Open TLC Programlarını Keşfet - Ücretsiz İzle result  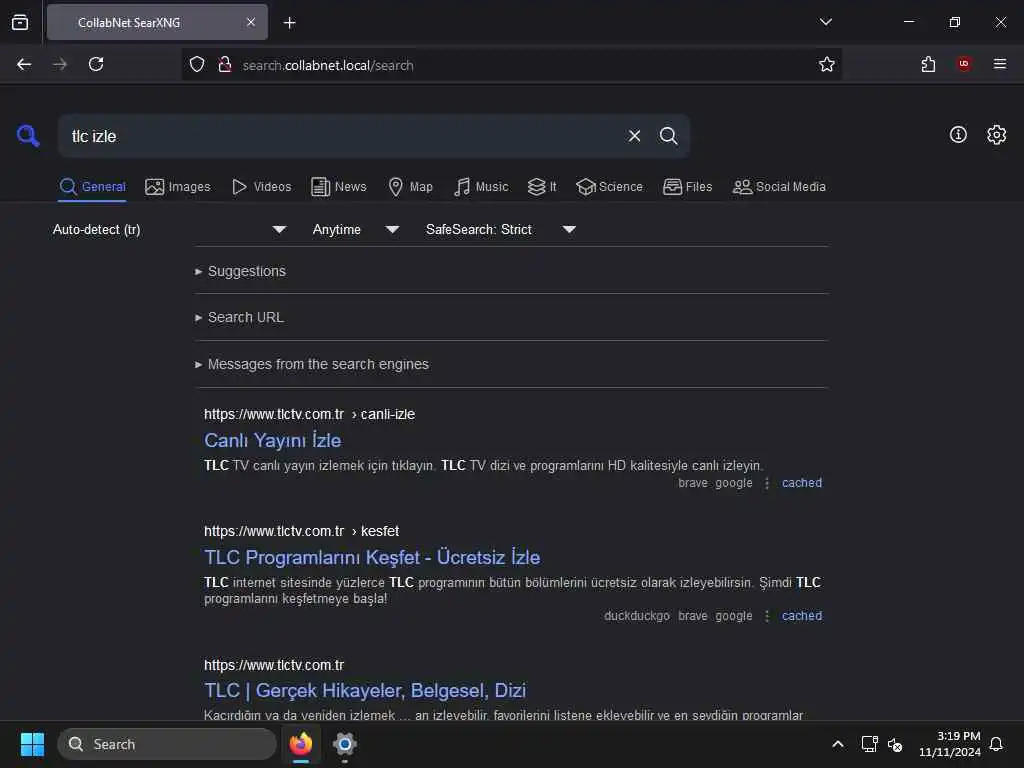(x=372, y=557)
